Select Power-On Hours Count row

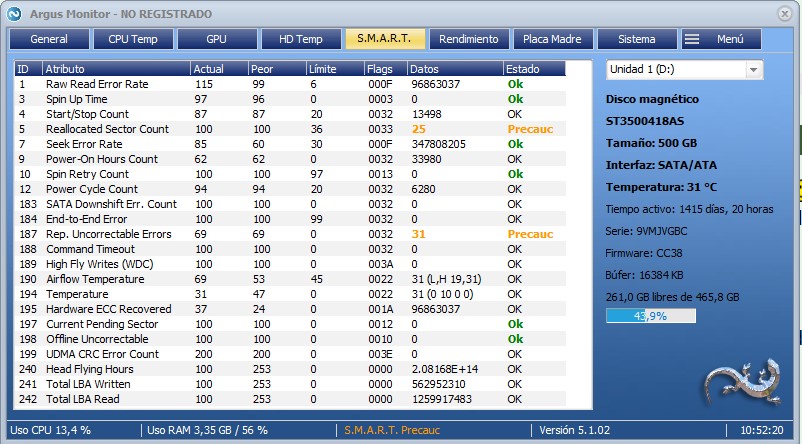click(290, 159)
